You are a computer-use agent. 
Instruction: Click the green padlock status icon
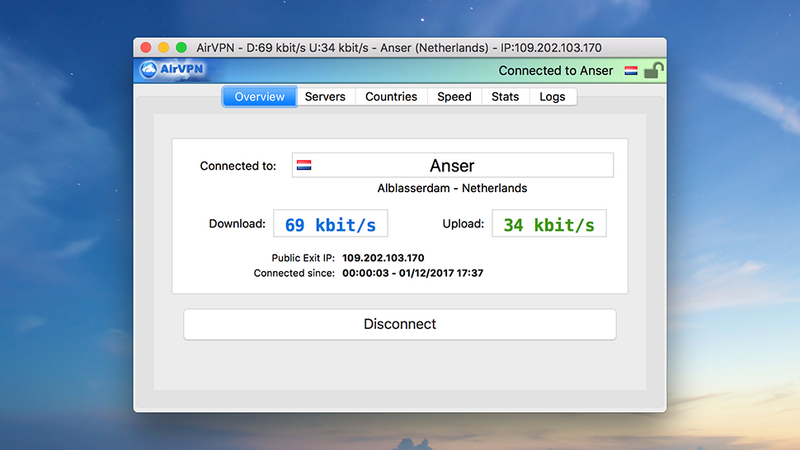pos(654,70)
